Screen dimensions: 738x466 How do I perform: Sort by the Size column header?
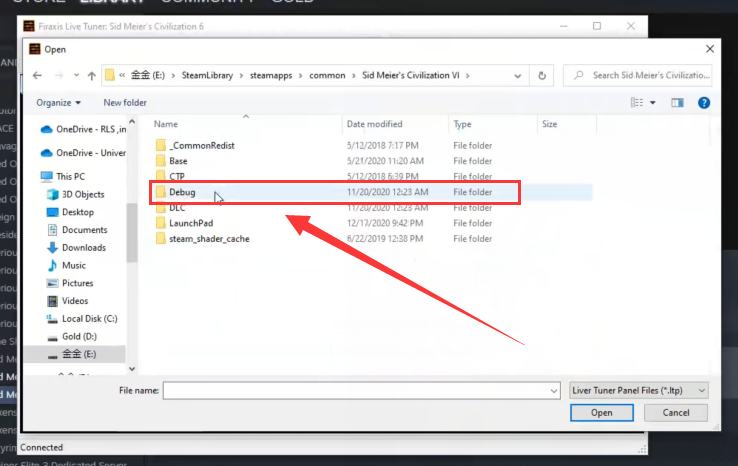(x=549, y=124)
